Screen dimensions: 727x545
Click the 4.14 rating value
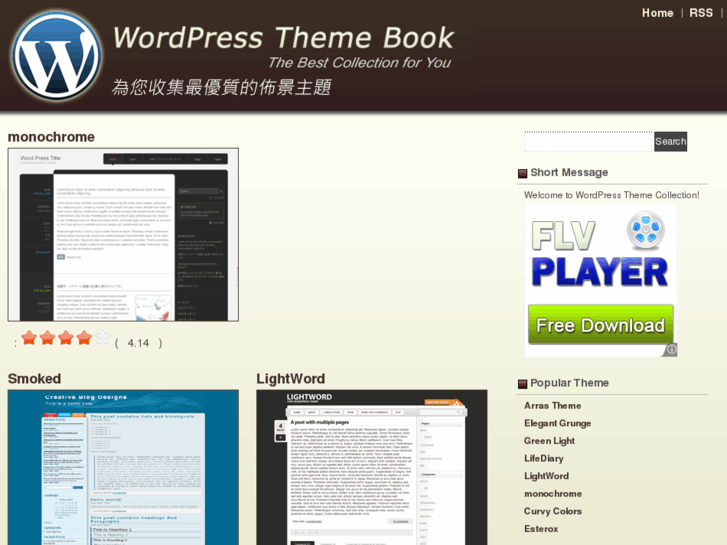pyautogui.click(x=138, y=343)
